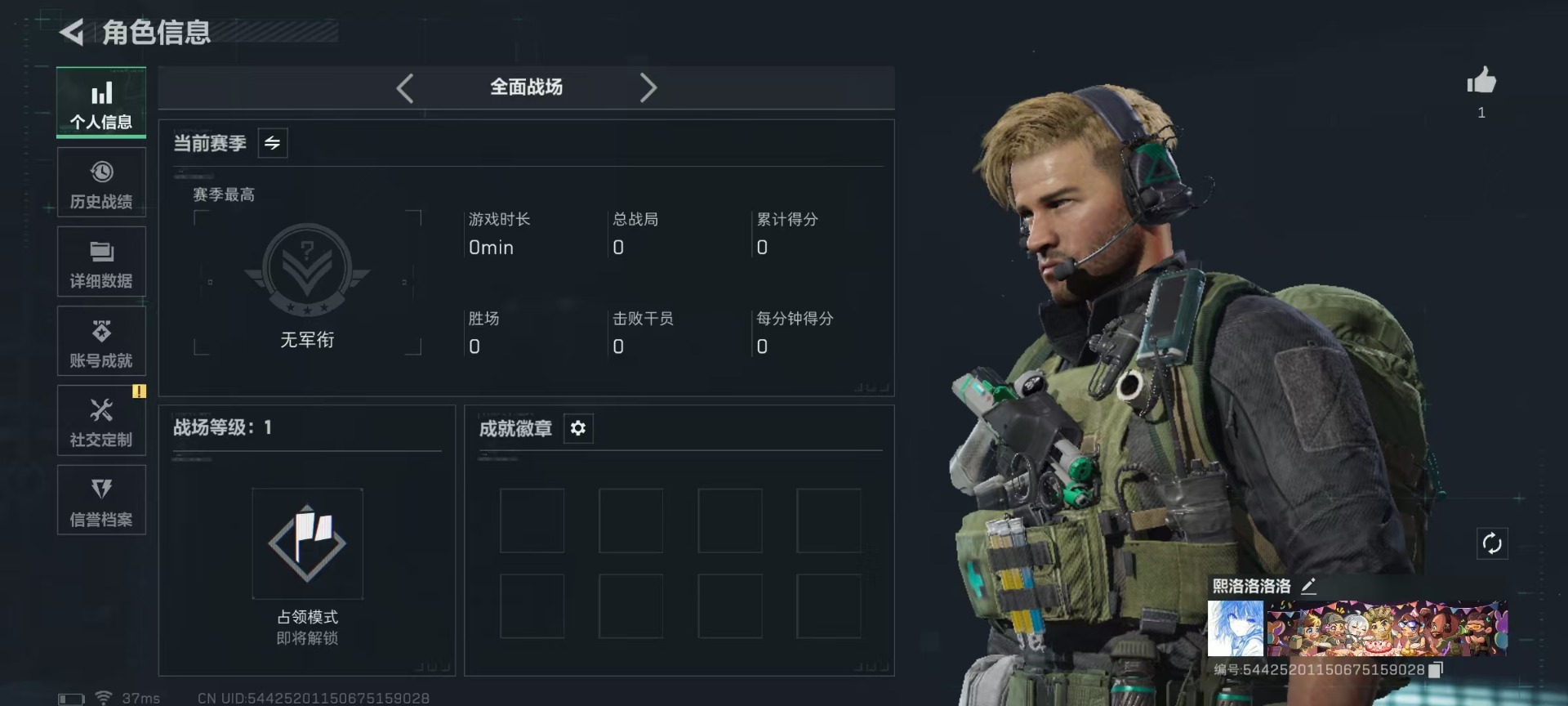Open the 个人信息 tab
This screenshot has height=706, width=1568.
pos(101,103)
